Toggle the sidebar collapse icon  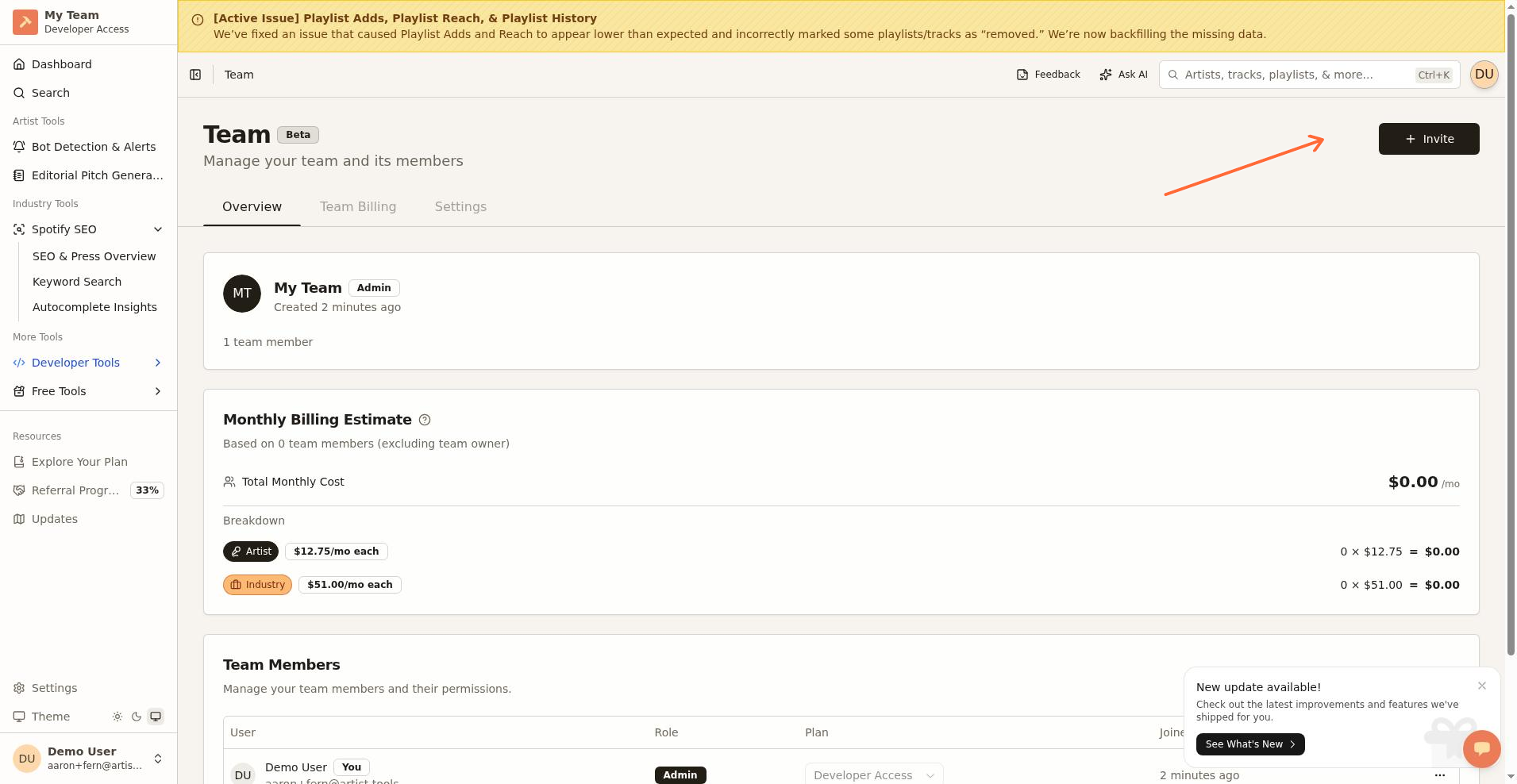click(195, 75)
